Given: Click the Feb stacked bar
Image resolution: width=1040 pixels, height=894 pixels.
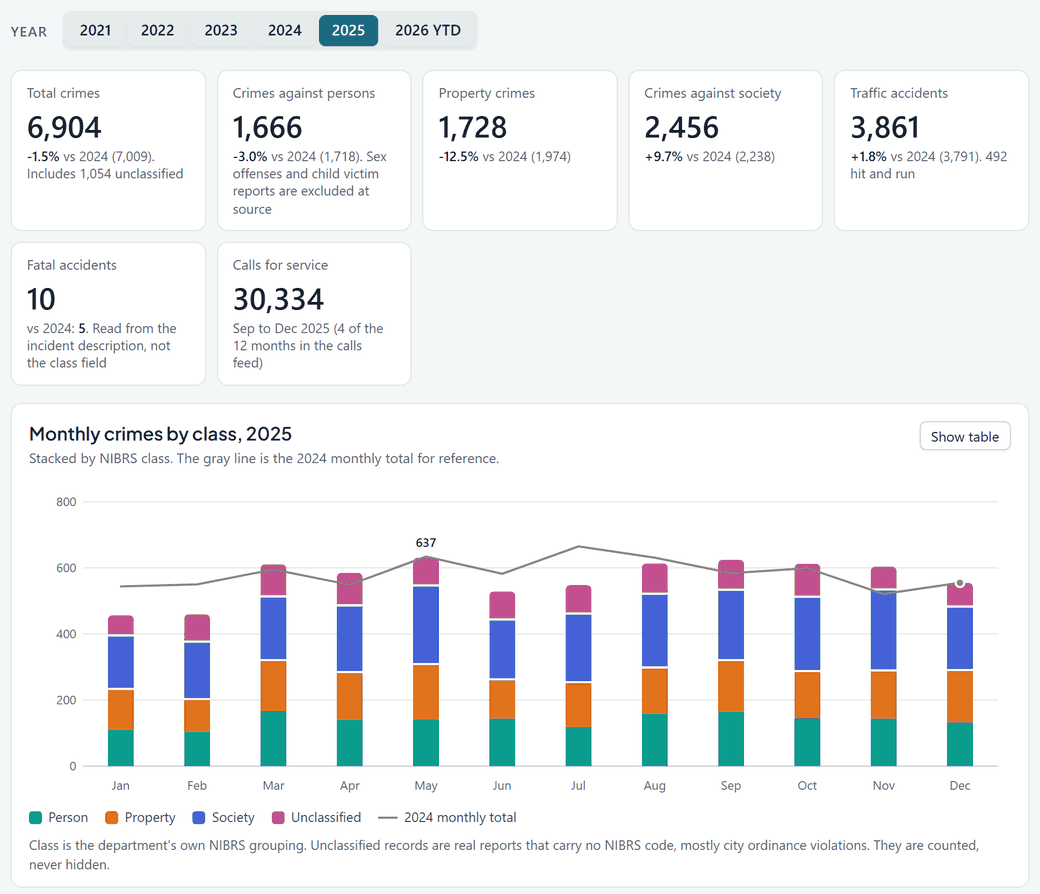Looking at the screenshot, I should 197,690.
